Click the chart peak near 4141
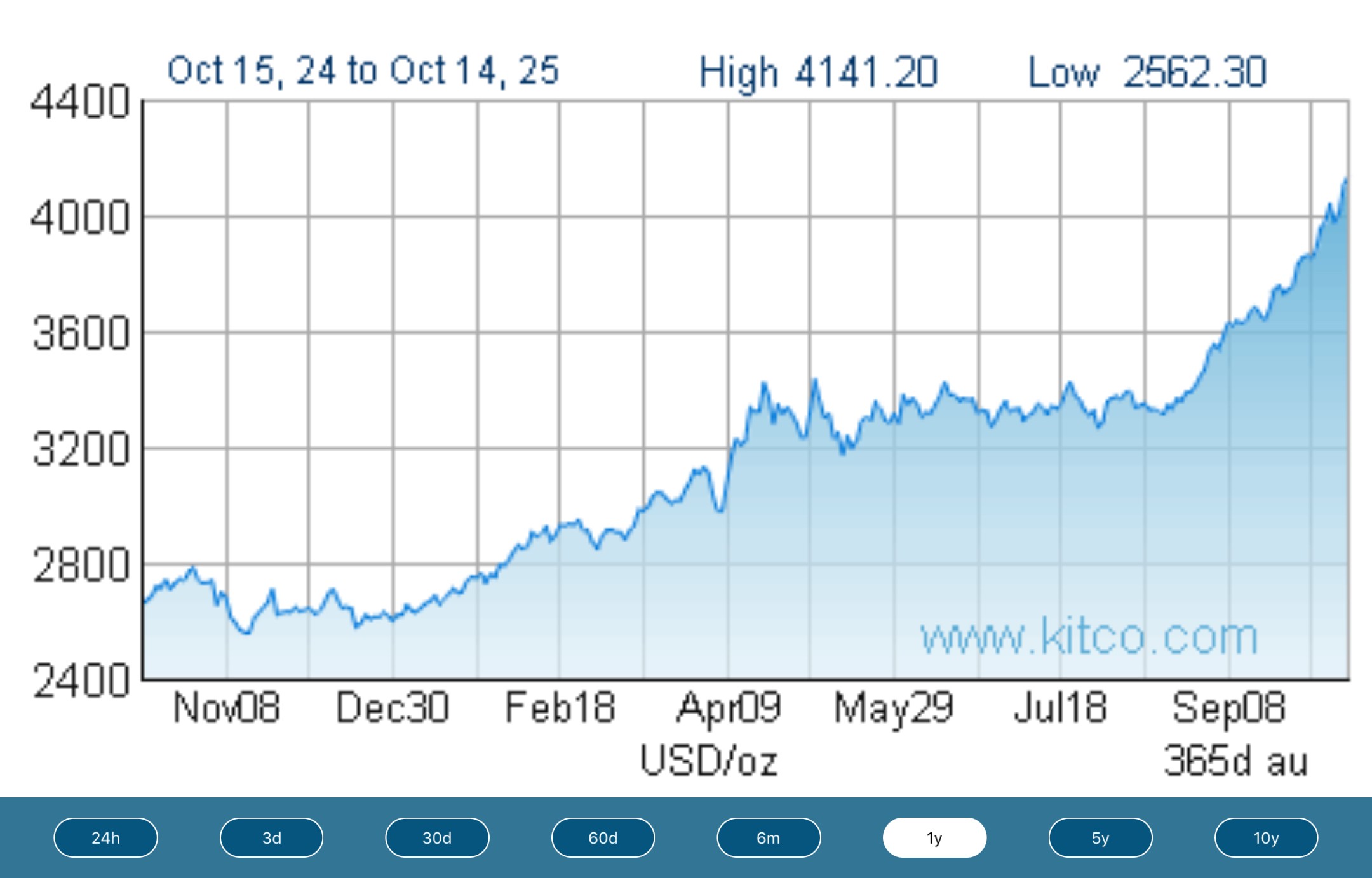 (1345, 181)
